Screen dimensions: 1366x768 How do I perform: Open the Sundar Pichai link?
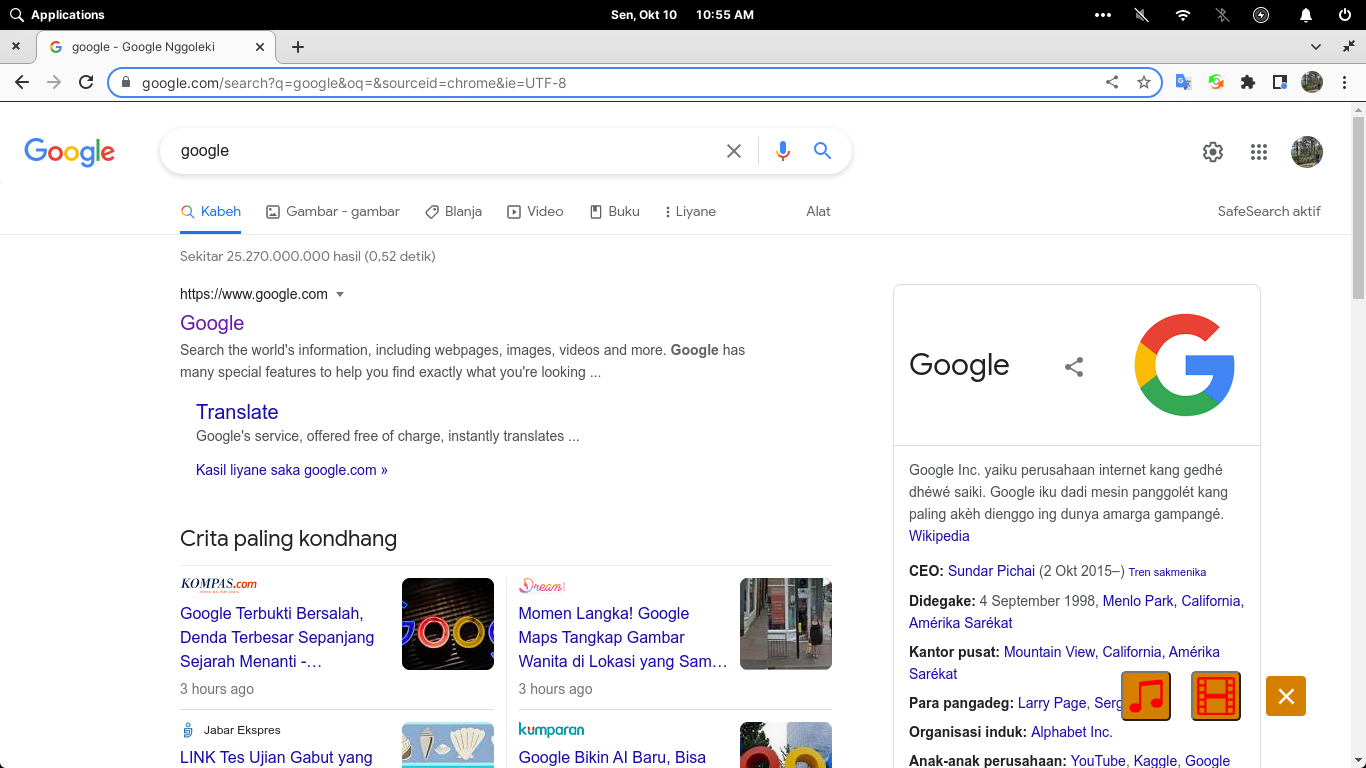click(x=991, y=571)
